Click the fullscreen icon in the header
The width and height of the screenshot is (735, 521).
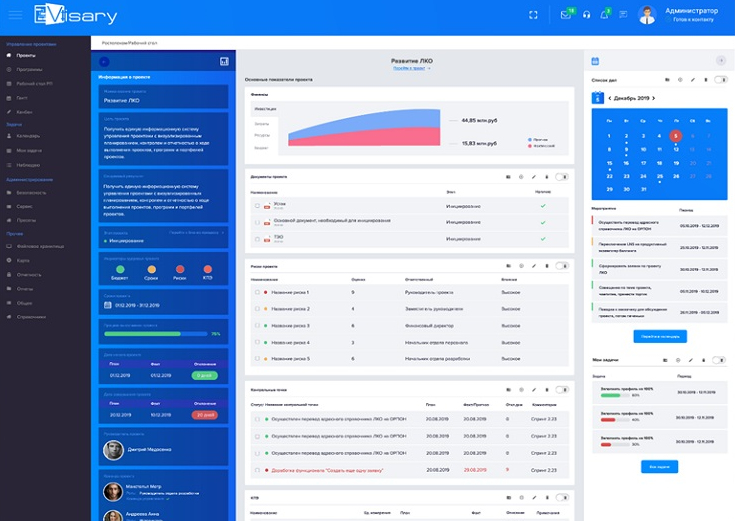533,15
